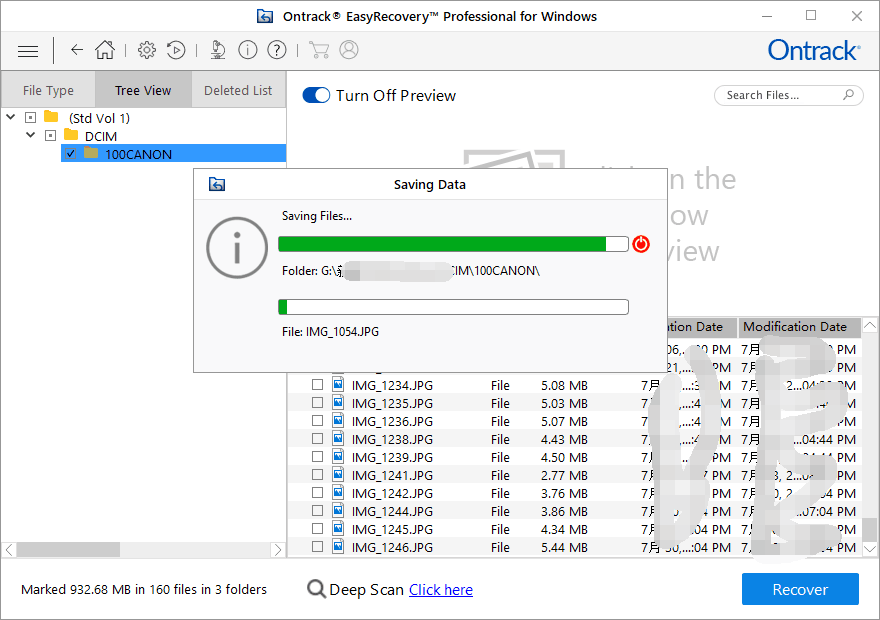880x620 pixels.
Task: Click the 4.43 MB size cell
Action: click(x=564, y=439)
